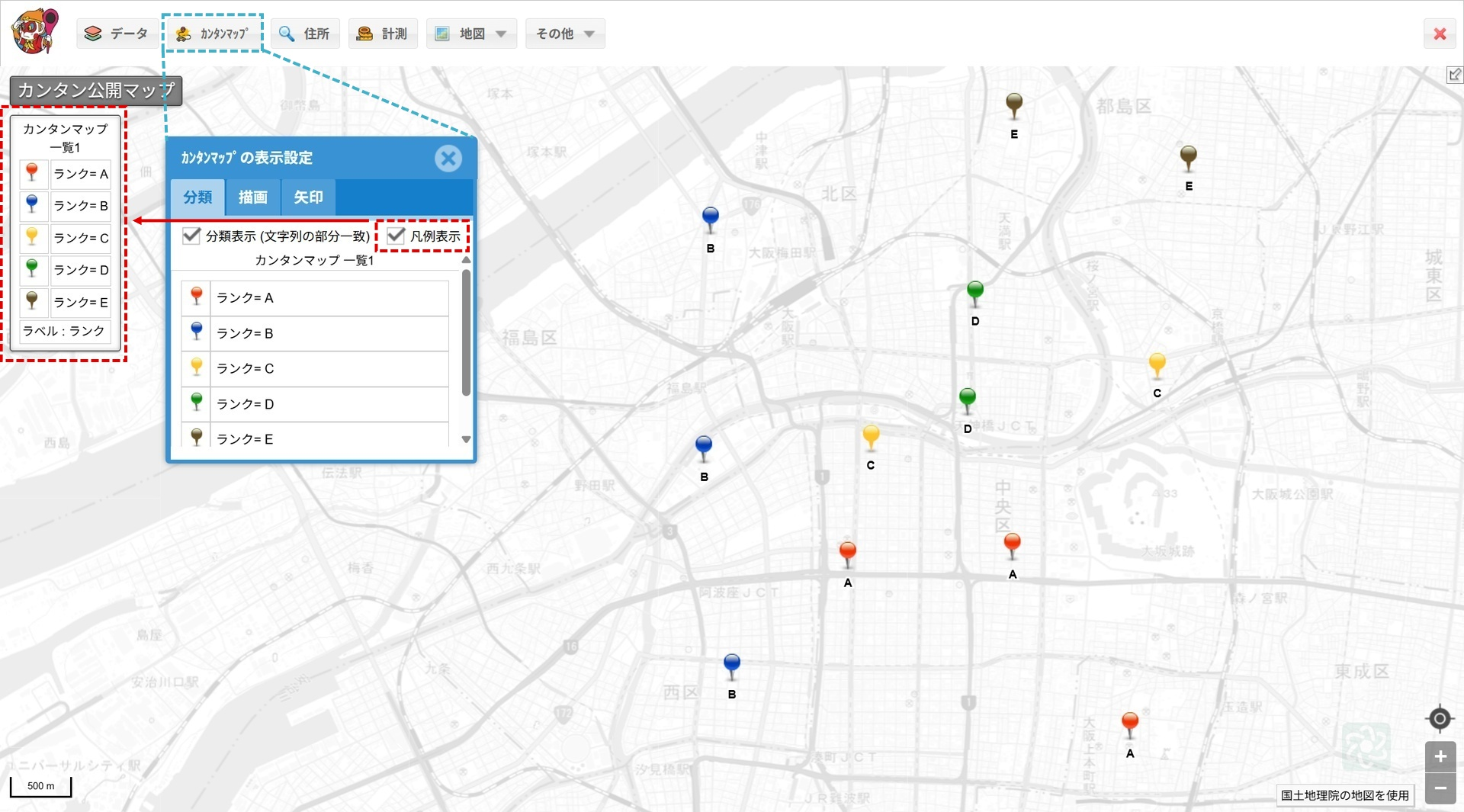Select ランク=C row in settings list
The width and height of the screenshot is (1464, 812).
click(x=328, y=368)
